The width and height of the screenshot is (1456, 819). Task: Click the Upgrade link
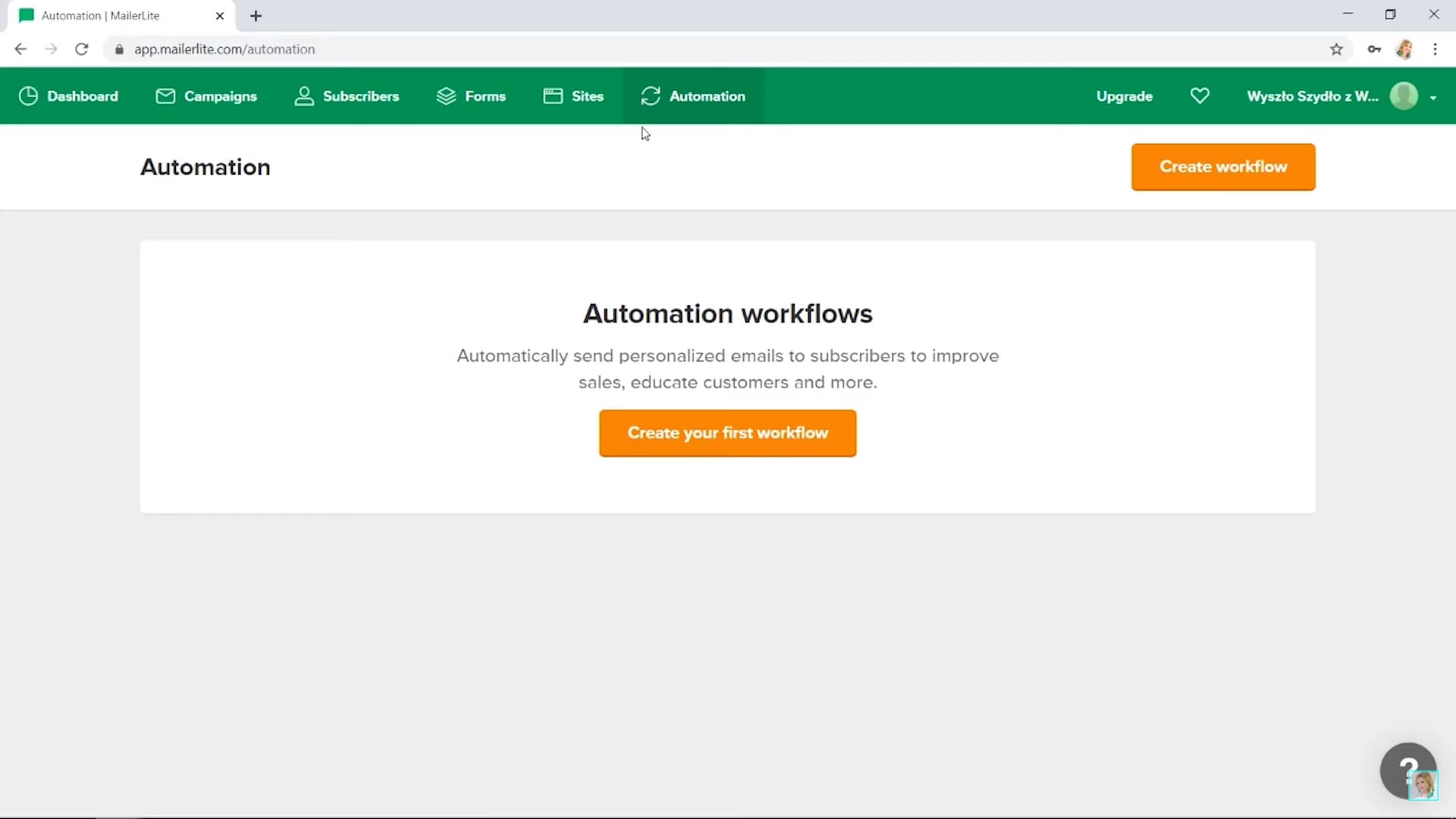tap(1124, 96)
